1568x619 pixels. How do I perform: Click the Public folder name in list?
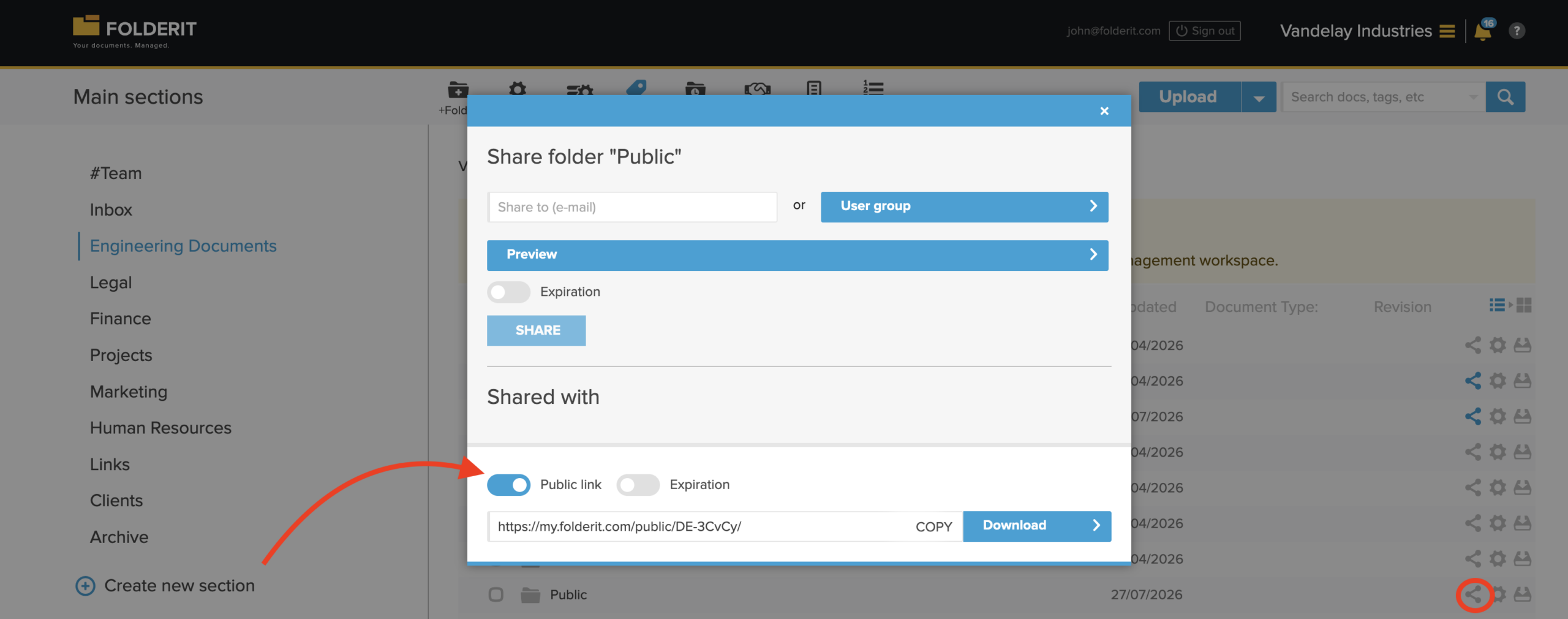pyautogui.click(x=568, y=594)
